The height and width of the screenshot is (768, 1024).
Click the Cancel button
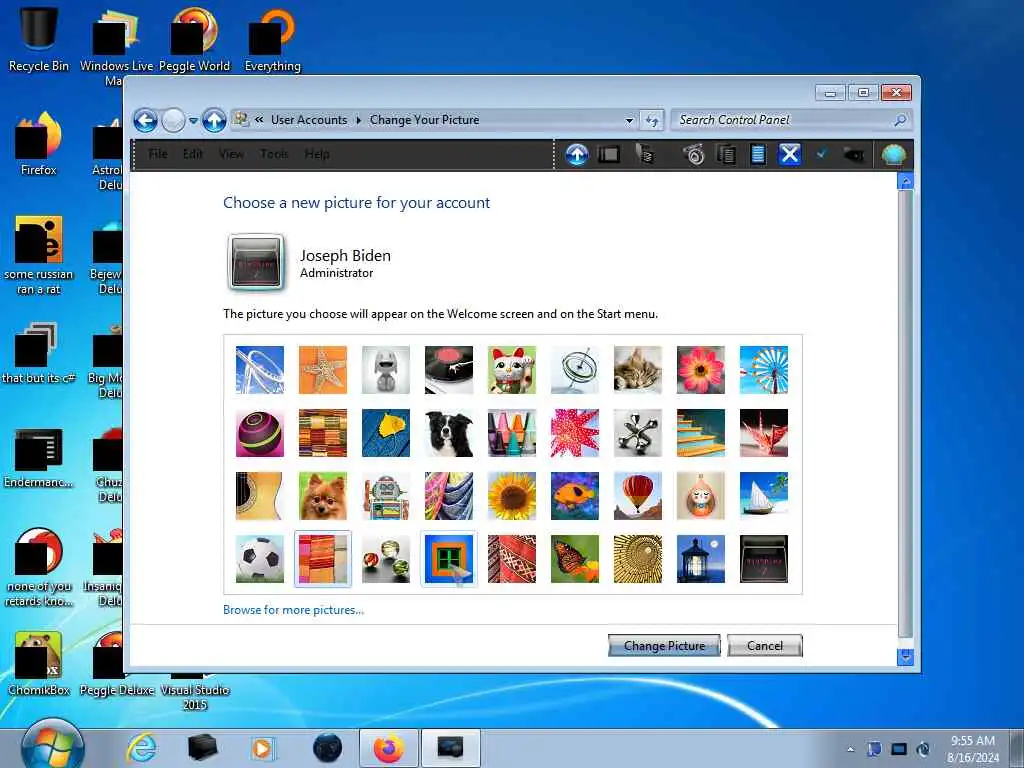(765, 646)
